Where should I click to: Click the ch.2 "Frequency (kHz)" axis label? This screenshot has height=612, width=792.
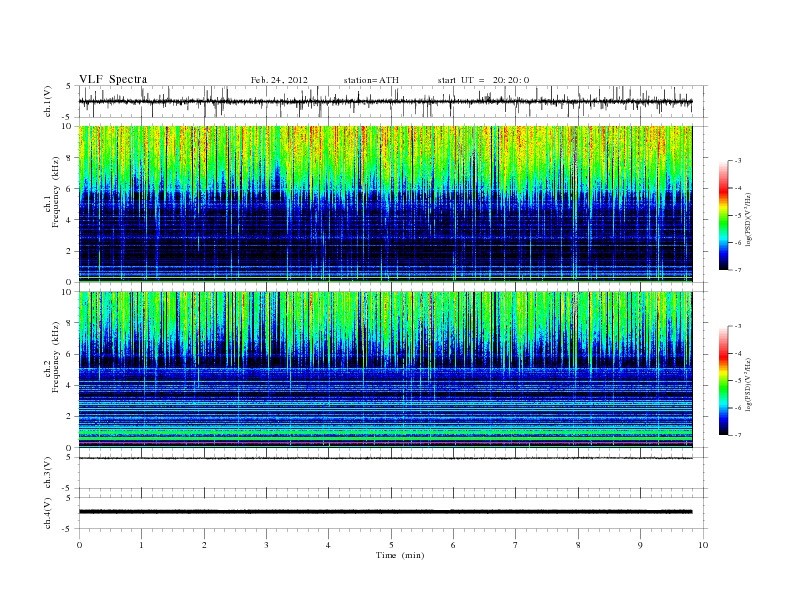tap(56, 358)
